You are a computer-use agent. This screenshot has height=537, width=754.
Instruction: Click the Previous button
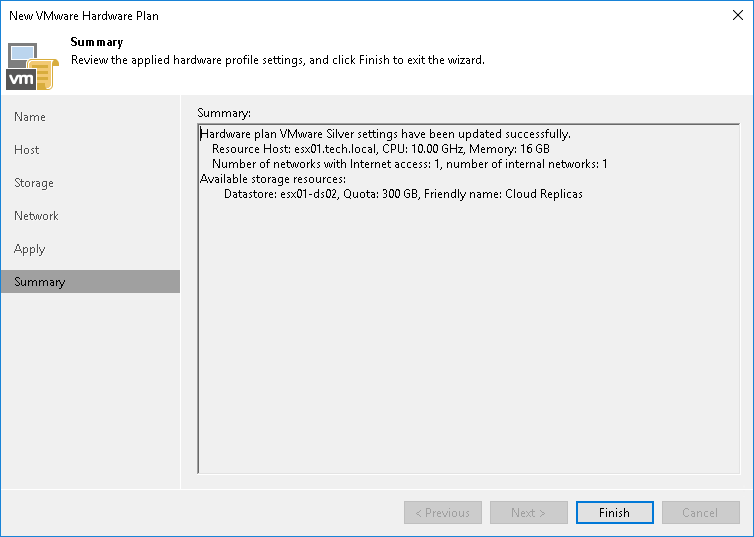(442, 512)
